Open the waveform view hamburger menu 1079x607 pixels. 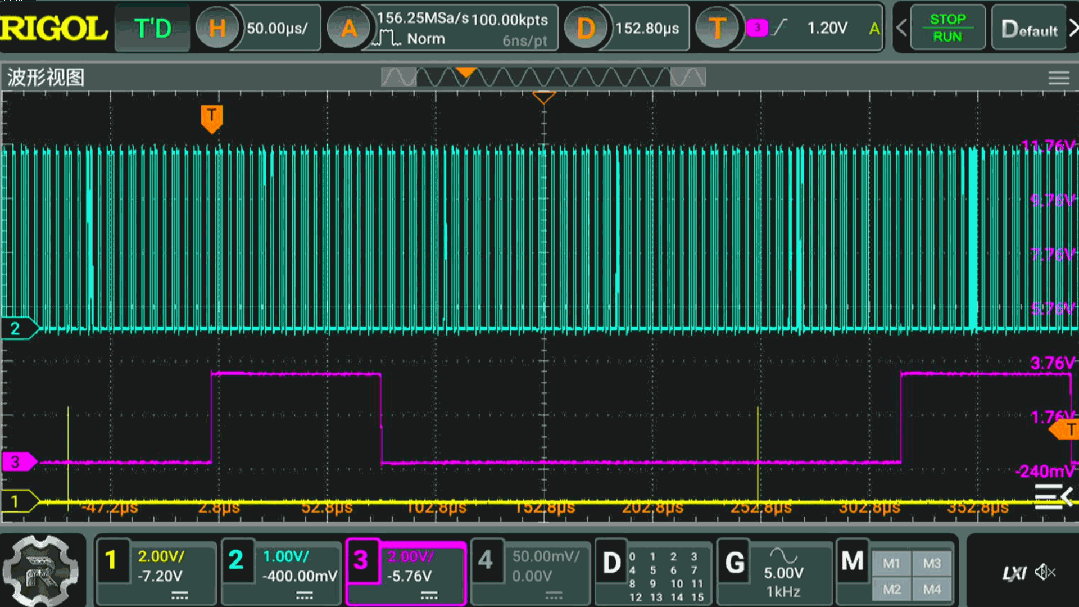coord(1058,78)
